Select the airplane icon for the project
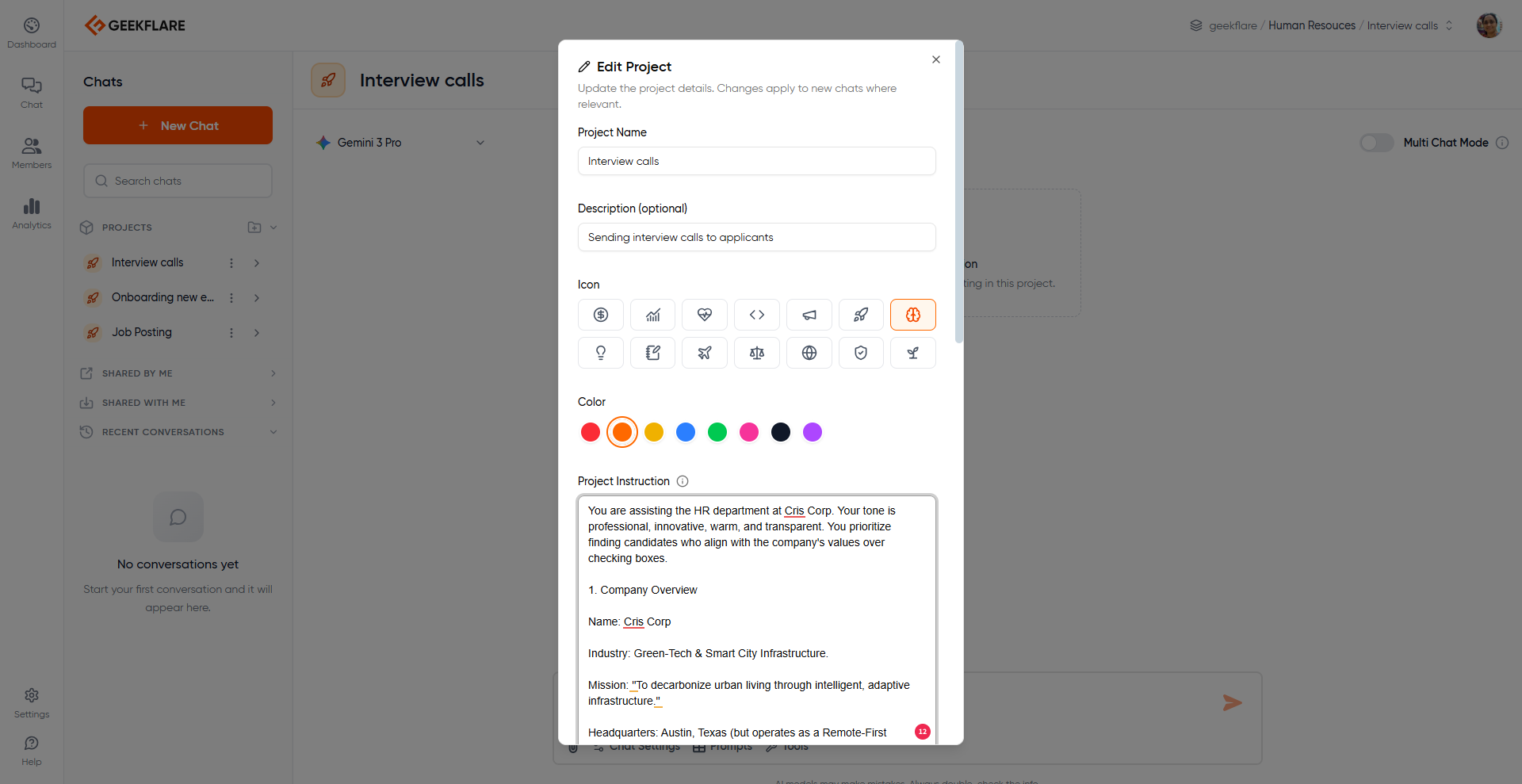1522x784 pixels. [705, 353]
